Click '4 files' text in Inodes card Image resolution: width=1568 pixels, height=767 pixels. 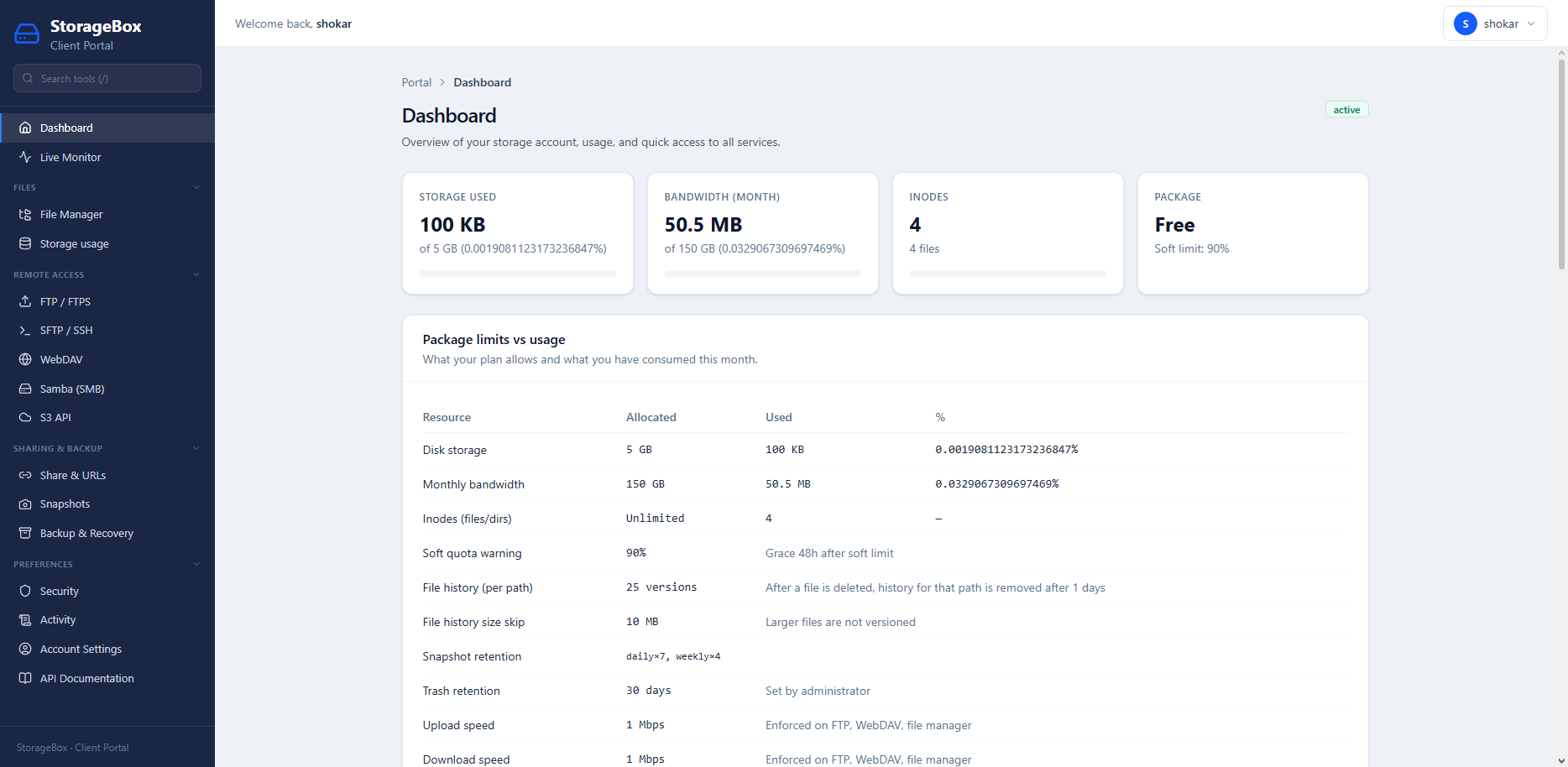point(924,248)
